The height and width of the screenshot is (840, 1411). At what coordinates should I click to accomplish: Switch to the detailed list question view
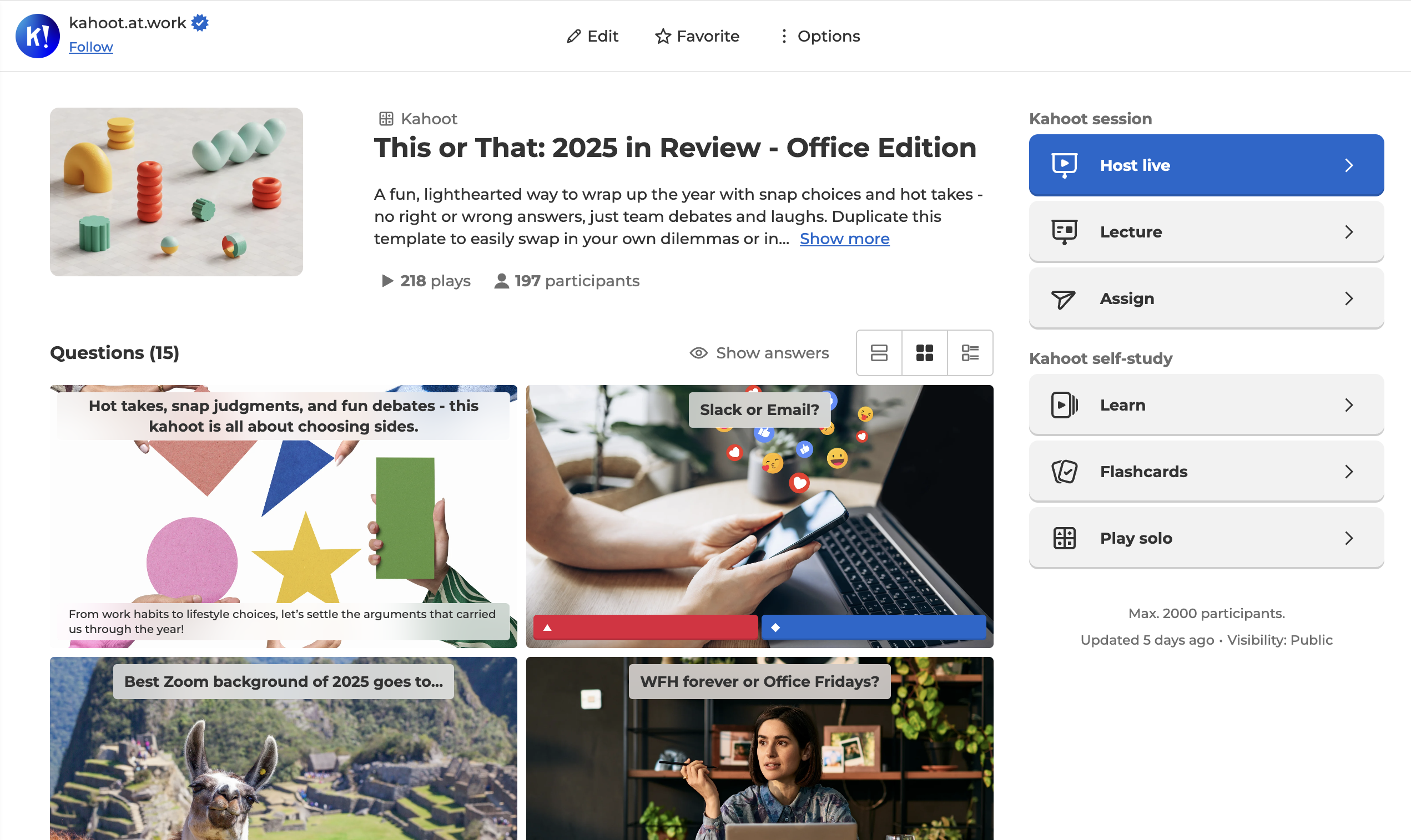point(970,353)
